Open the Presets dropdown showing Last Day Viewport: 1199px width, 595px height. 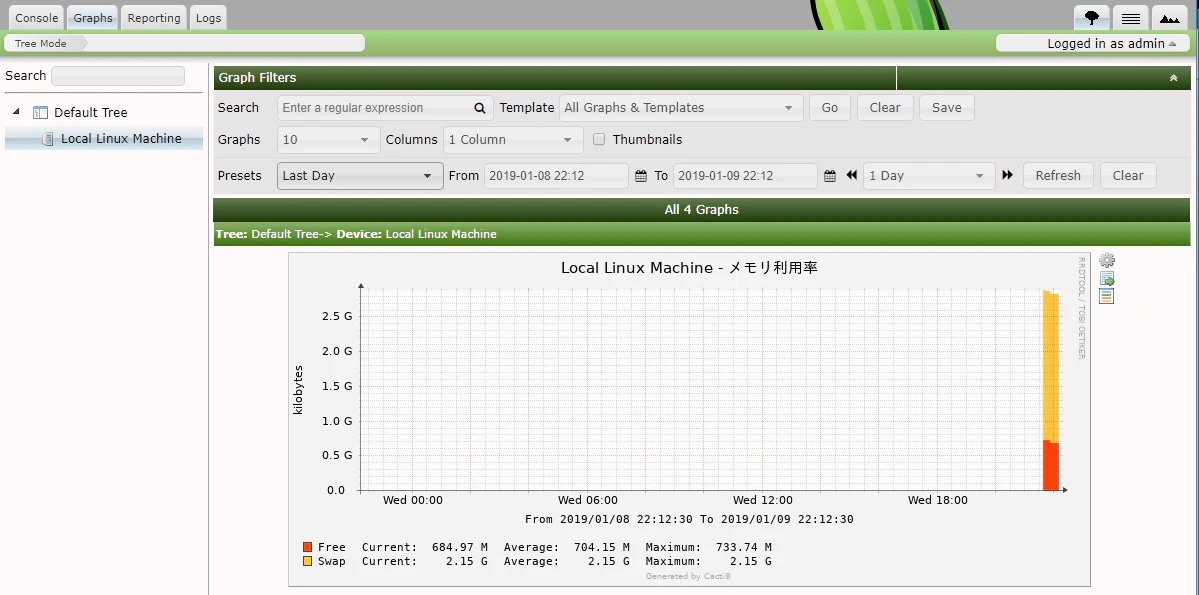coord(360,176)
